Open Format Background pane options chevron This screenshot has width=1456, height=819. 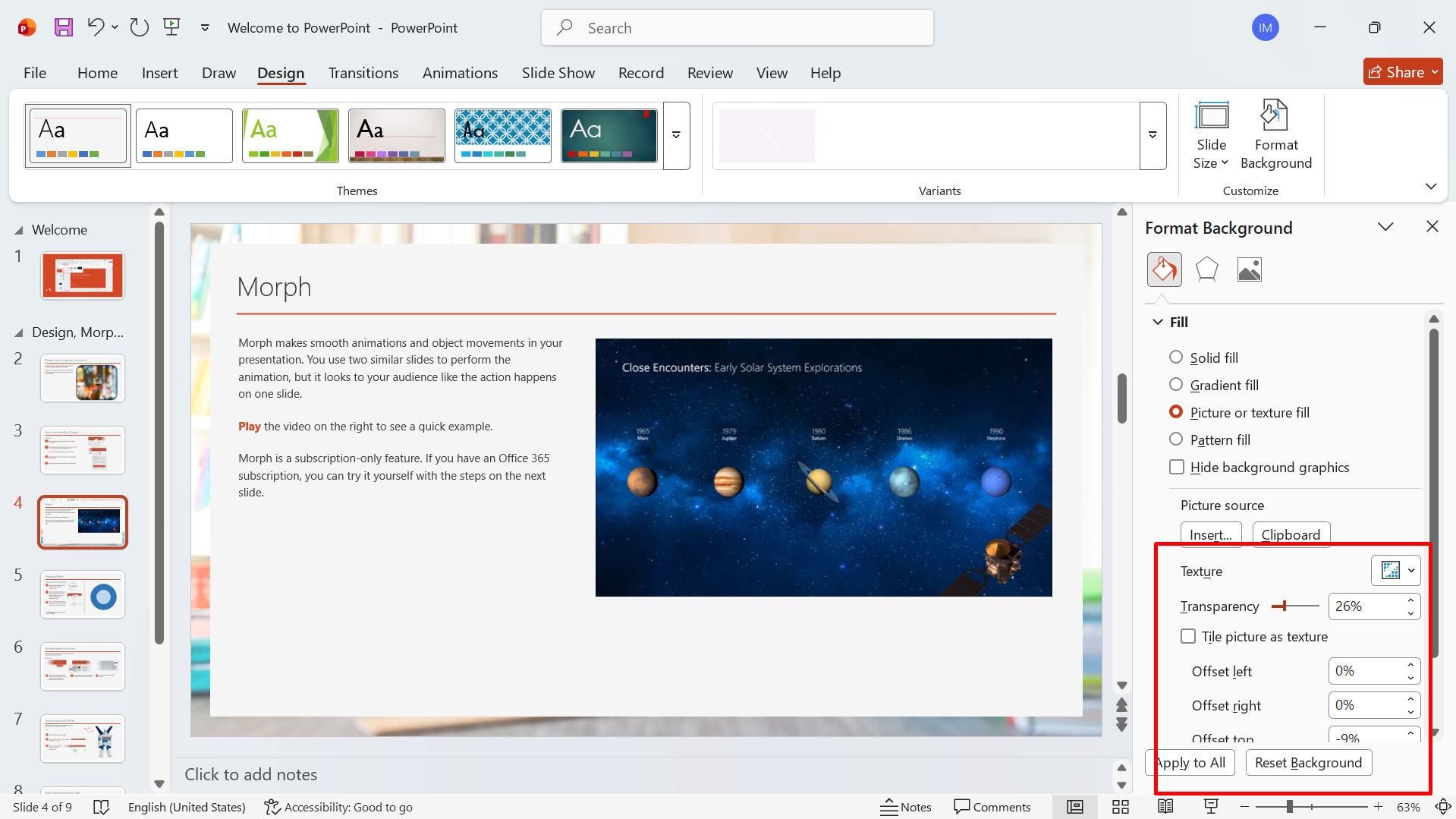(1385, 227)
